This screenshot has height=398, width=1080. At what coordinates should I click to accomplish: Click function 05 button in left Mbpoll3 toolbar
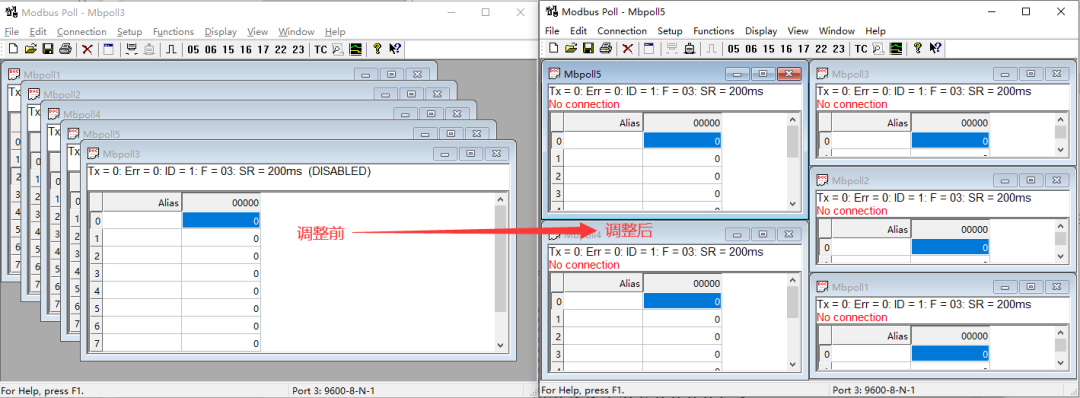click(193, 49)
